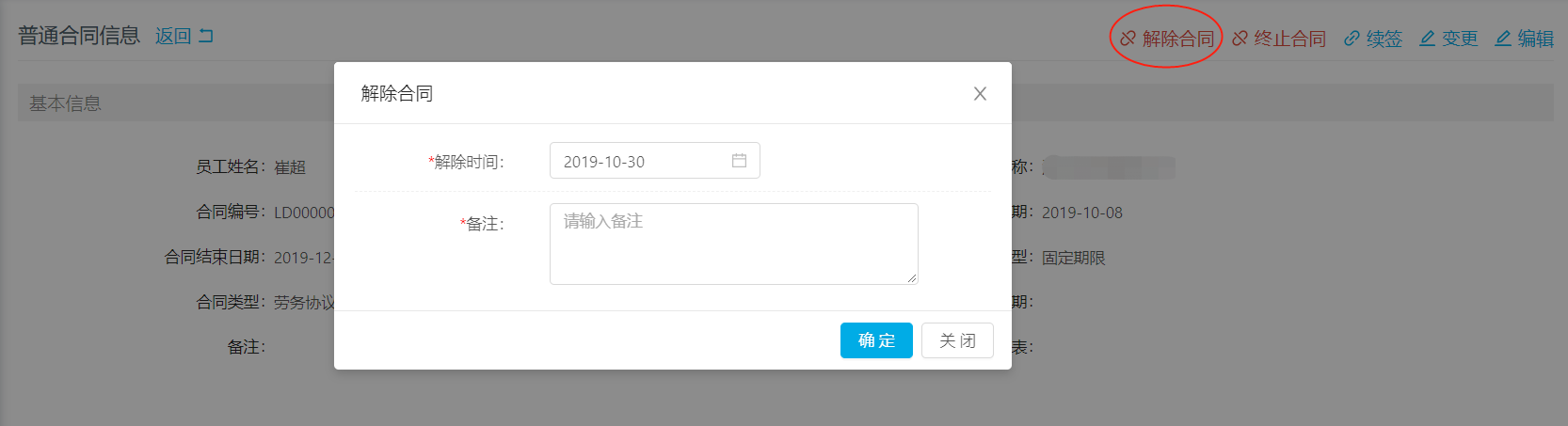Click the 解除合同 dialog title
This screenshot has height=426, width=1568.
pyautogui.click(x=397, y=93)
